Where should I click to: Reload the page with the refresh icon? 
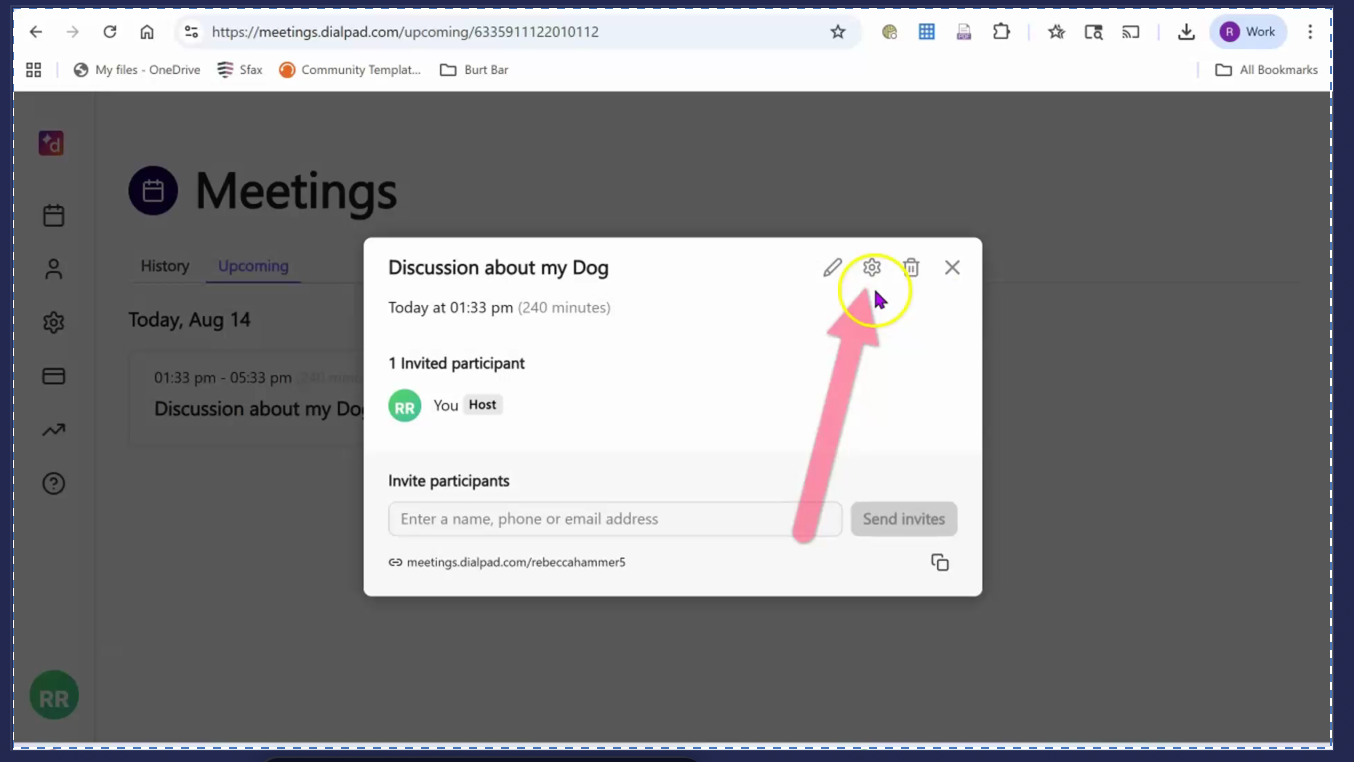coord(110,32)
